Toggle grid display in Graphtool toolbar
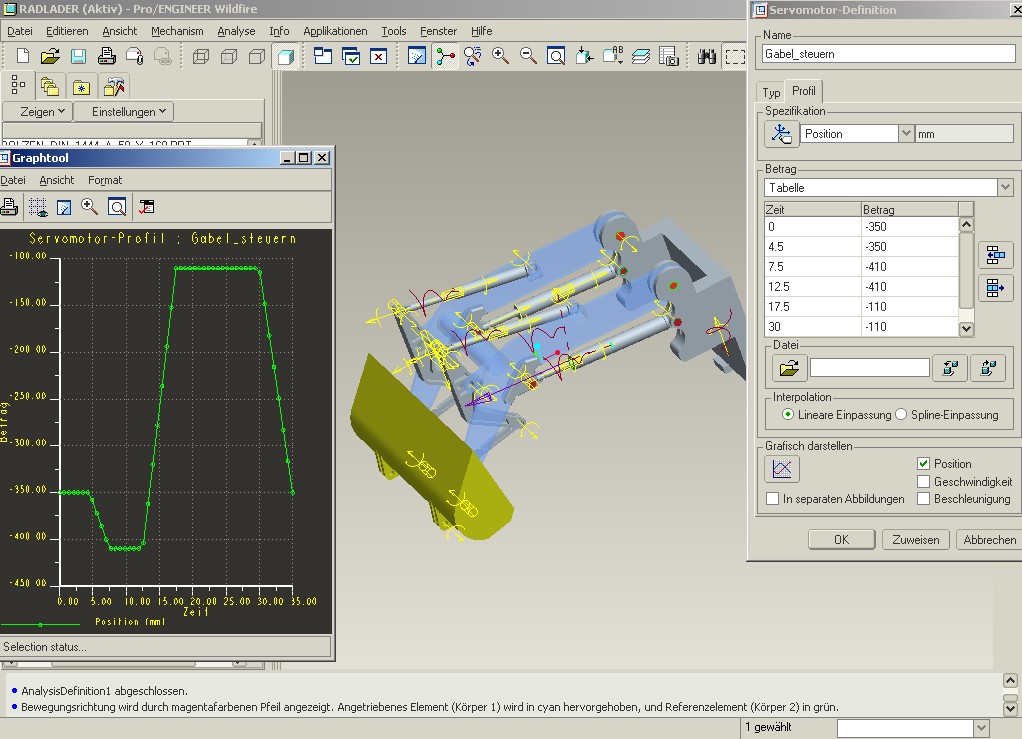 point(38,207)
